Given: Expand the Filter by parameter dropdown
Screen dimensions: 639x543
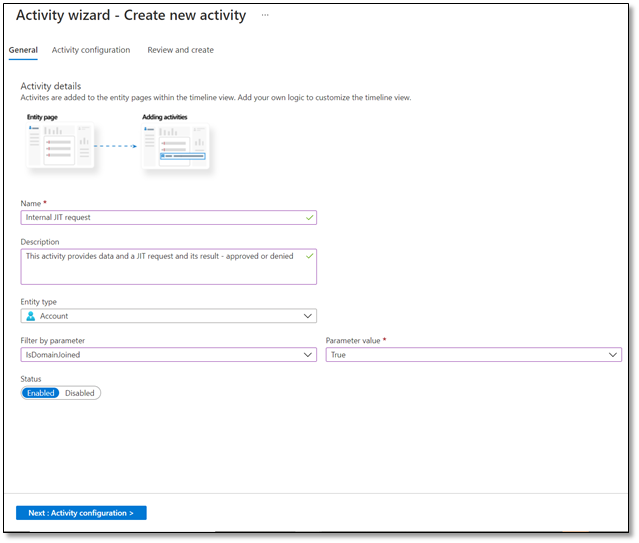Looking at the screenshot, I should point(168,355).
